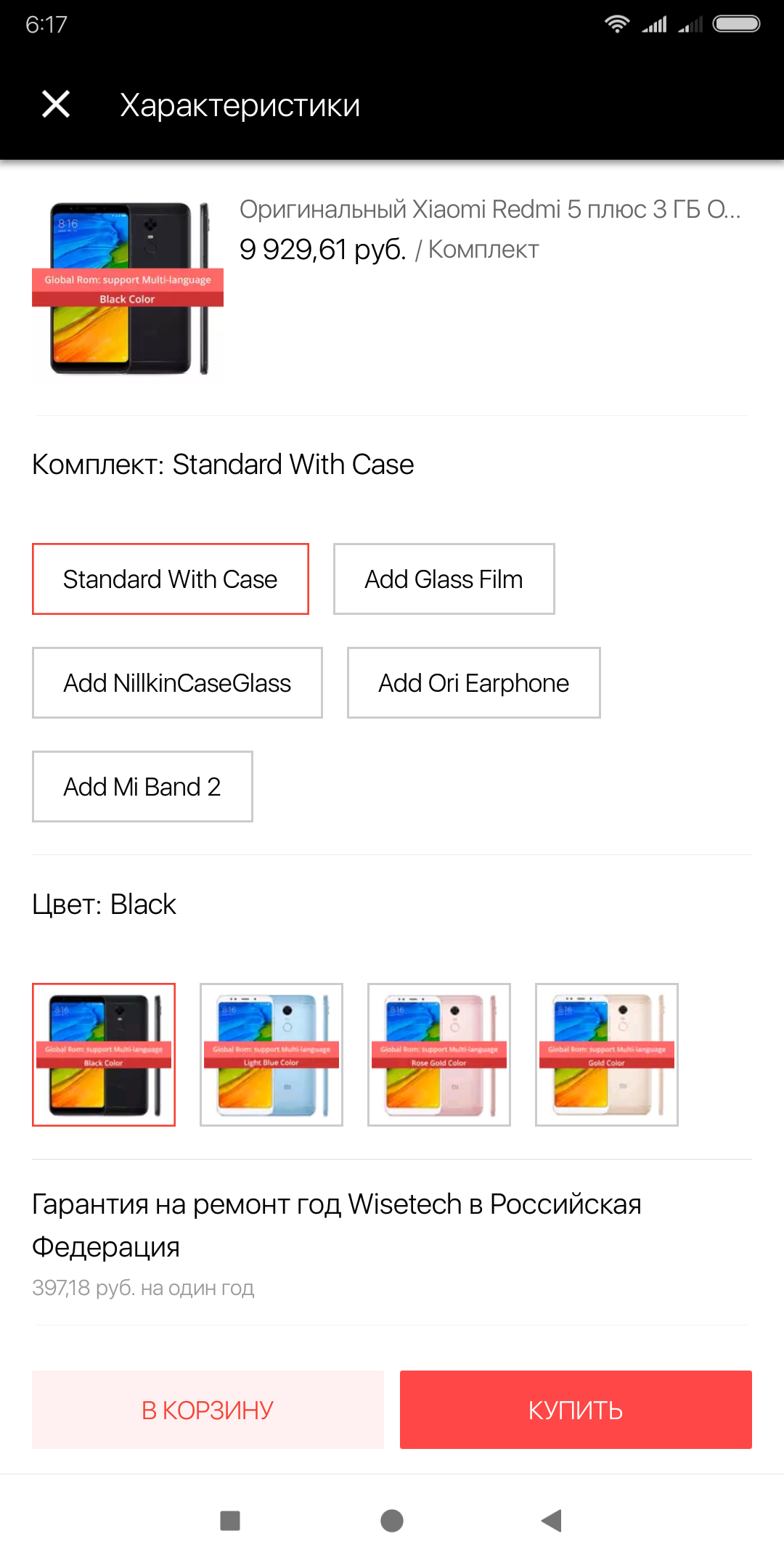The image size is (784, 1568).
Task: Tap the battery indicator icon
Action: tap(736, 24)
